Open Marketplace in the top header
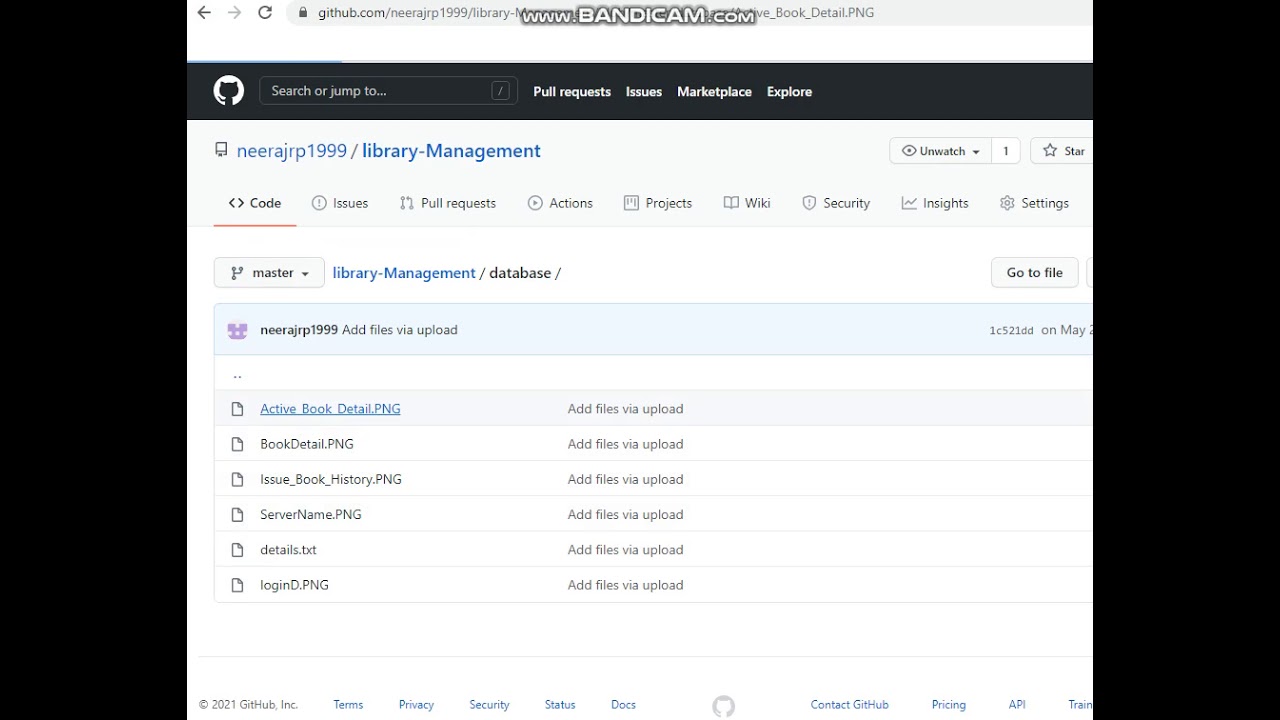Screen dimensions: 1280x720 point(714,92)
